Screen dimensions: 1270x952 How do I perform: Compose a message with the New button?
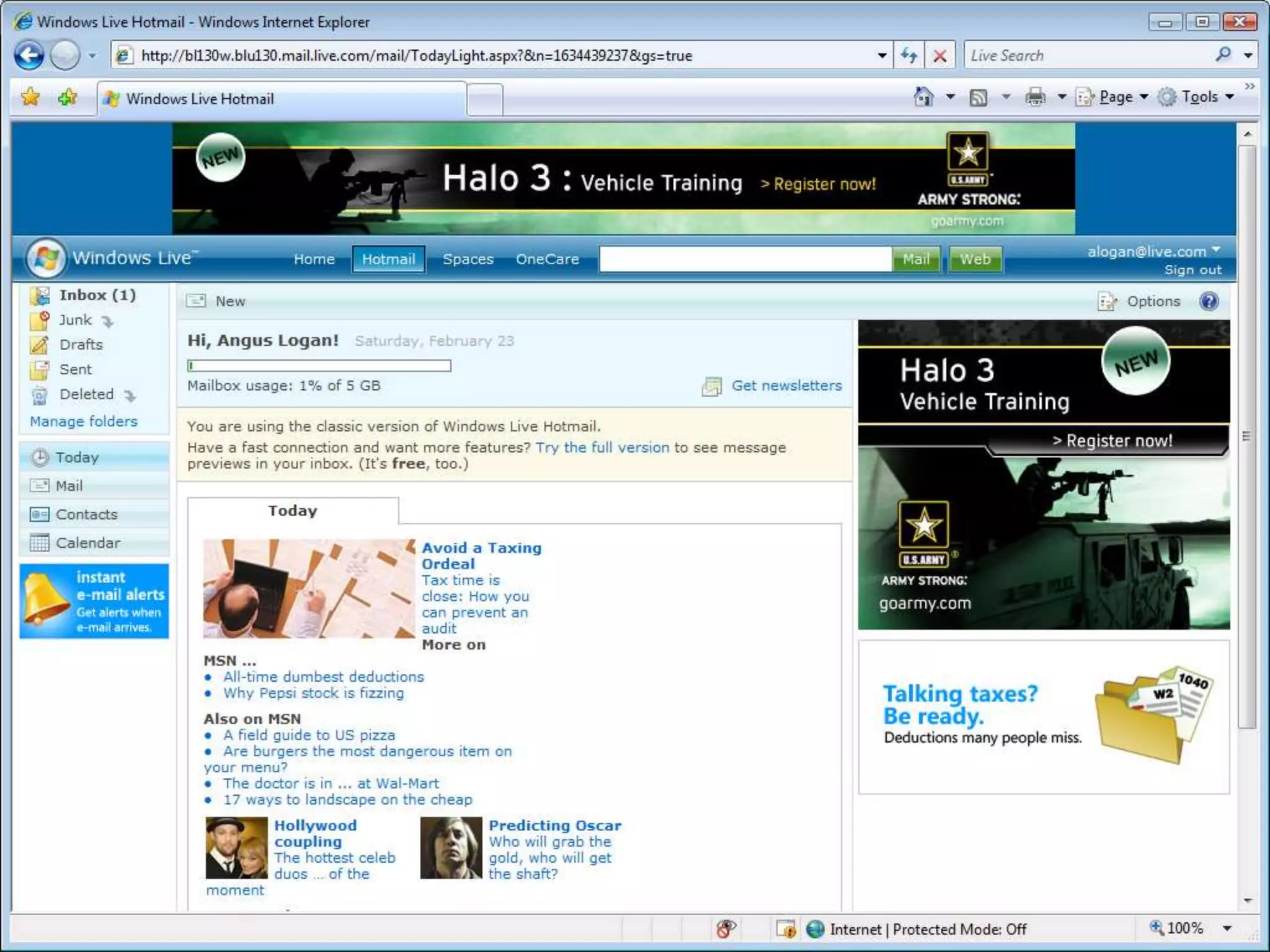coord(216,301)
